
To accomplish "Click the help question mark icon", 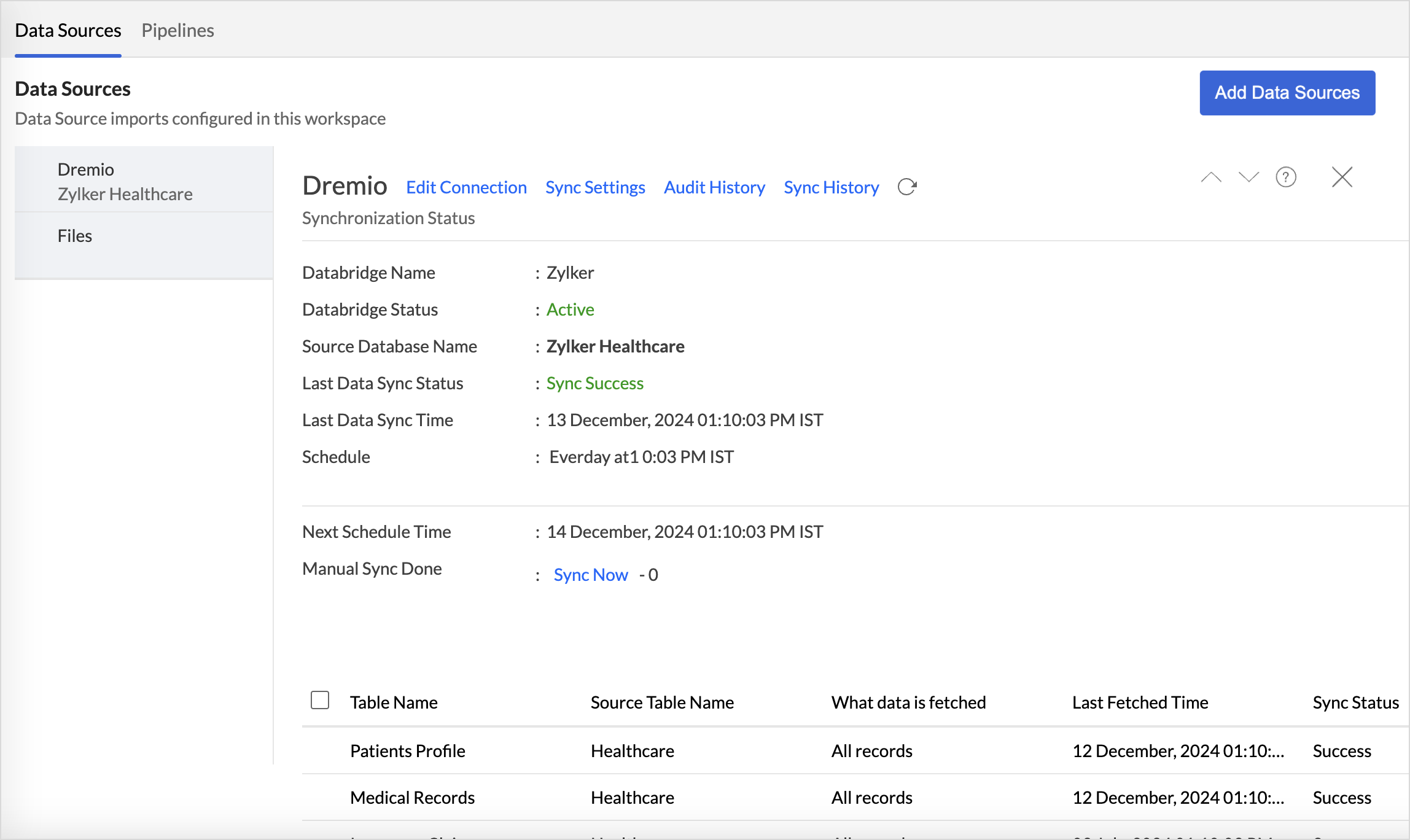I will [1285, 177].
